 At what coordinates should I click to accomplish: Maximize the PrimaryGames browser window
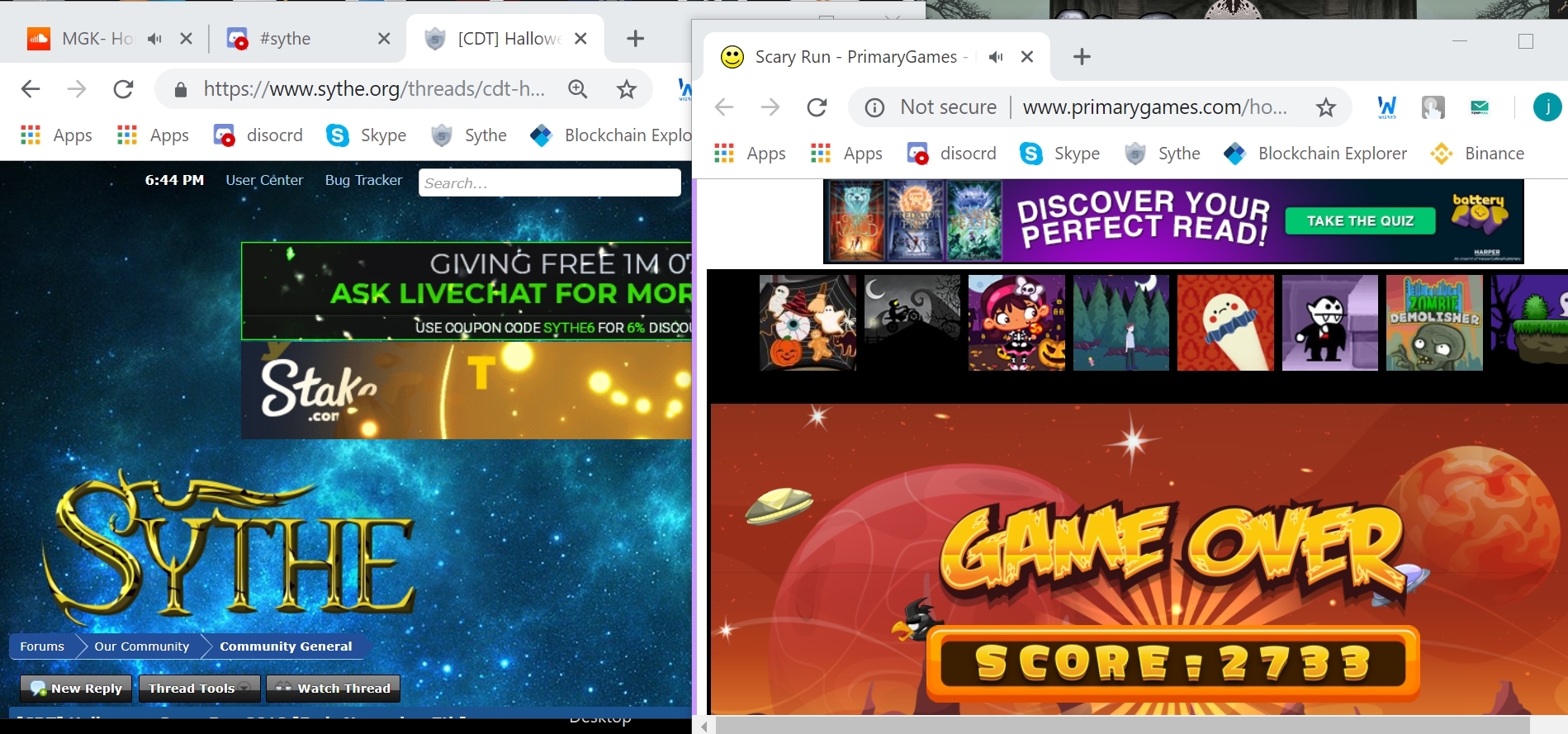(x=1526, y=41)
